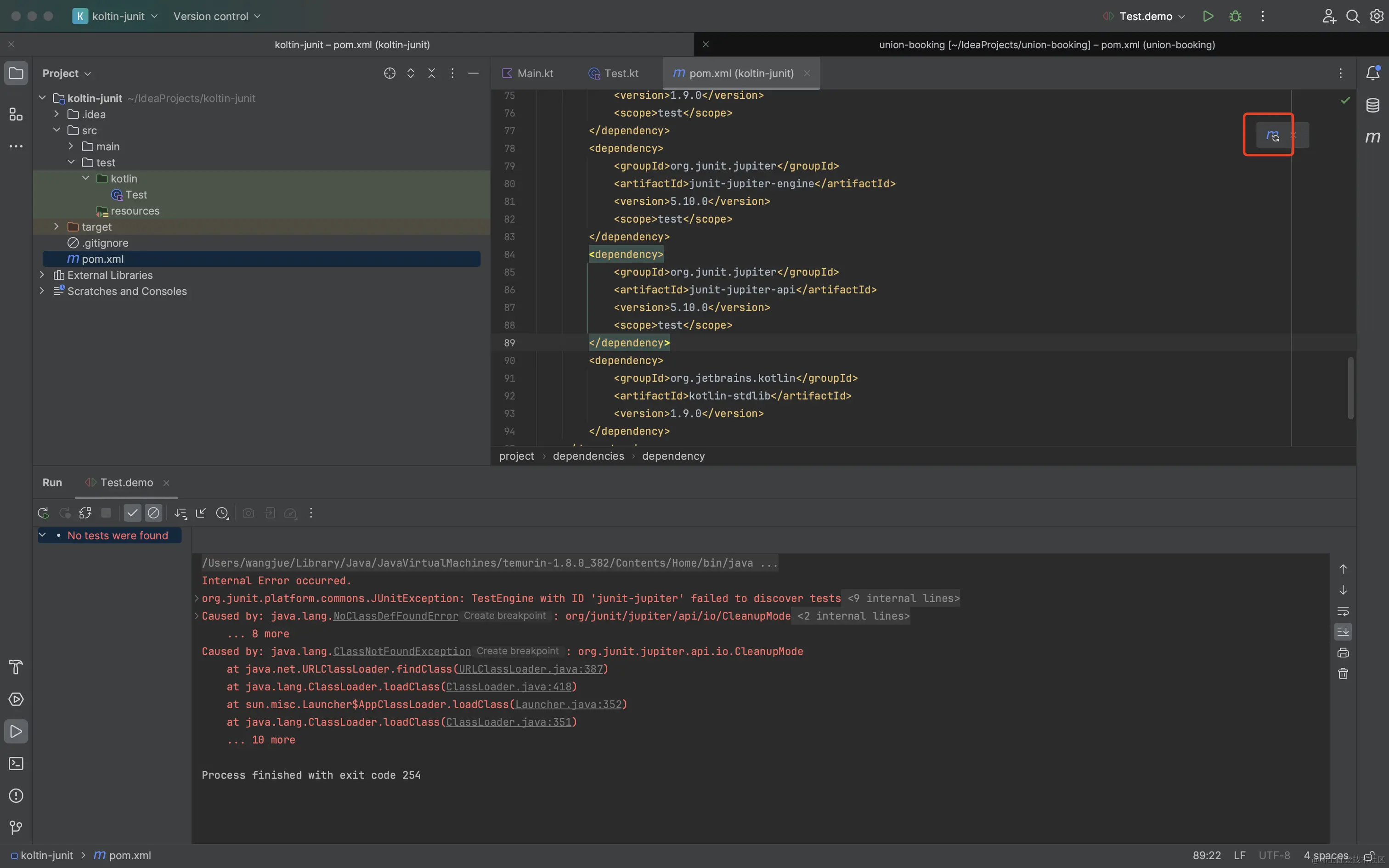
Task: Open the Build hammer tool window
Action: [x=16, y=666]
